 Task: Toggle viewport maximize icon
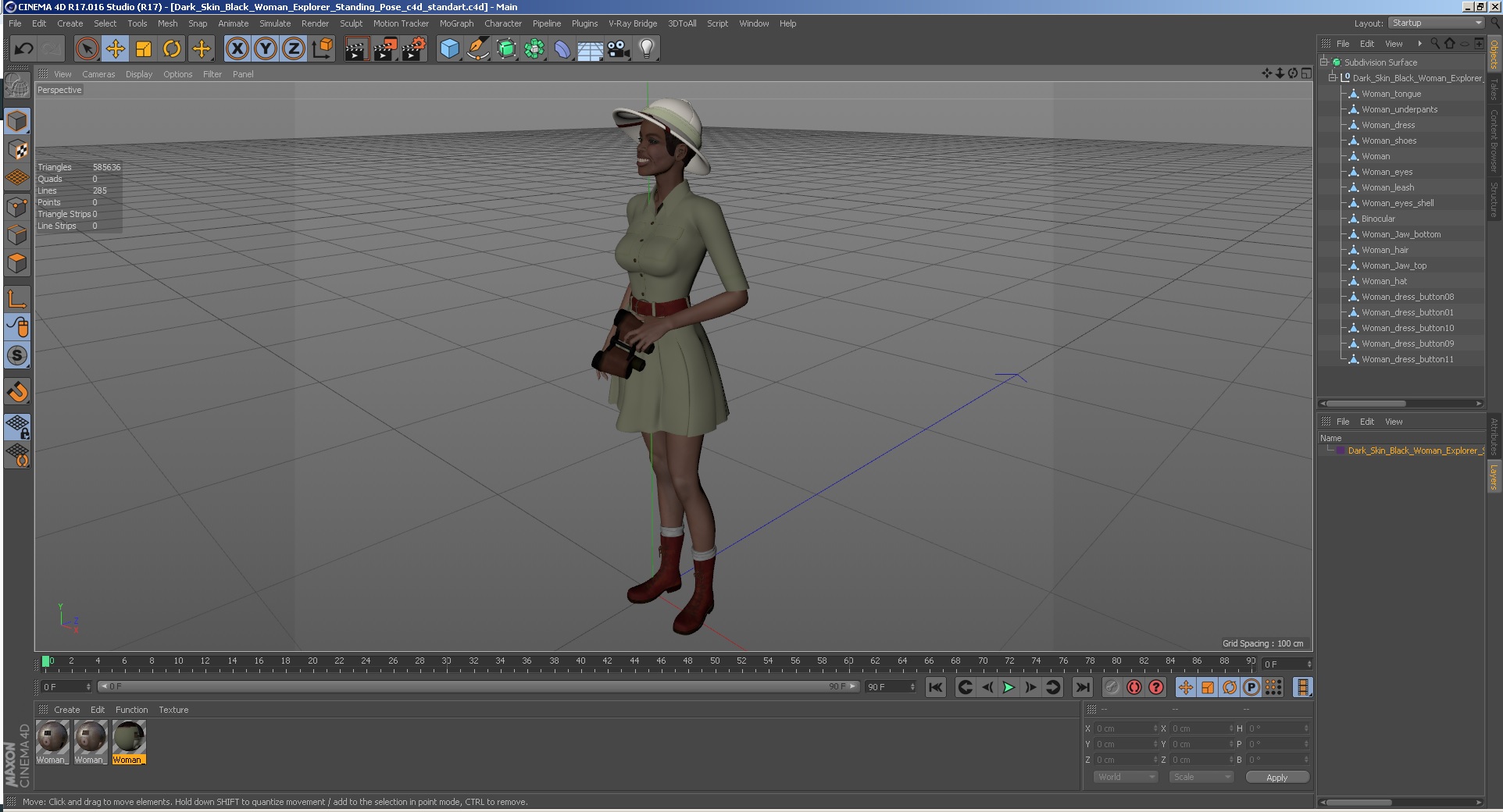point(1306,73)
